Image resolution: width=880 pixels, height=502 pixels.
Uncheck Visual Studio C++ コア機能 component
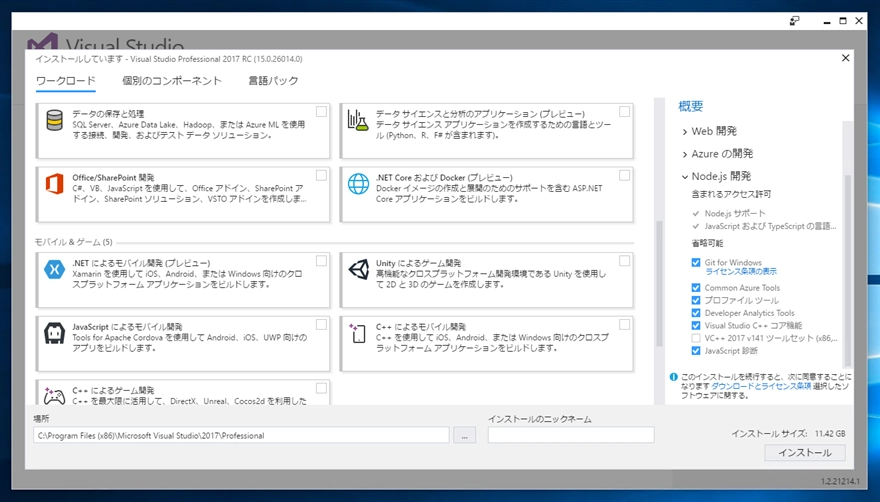coord(696,326)
